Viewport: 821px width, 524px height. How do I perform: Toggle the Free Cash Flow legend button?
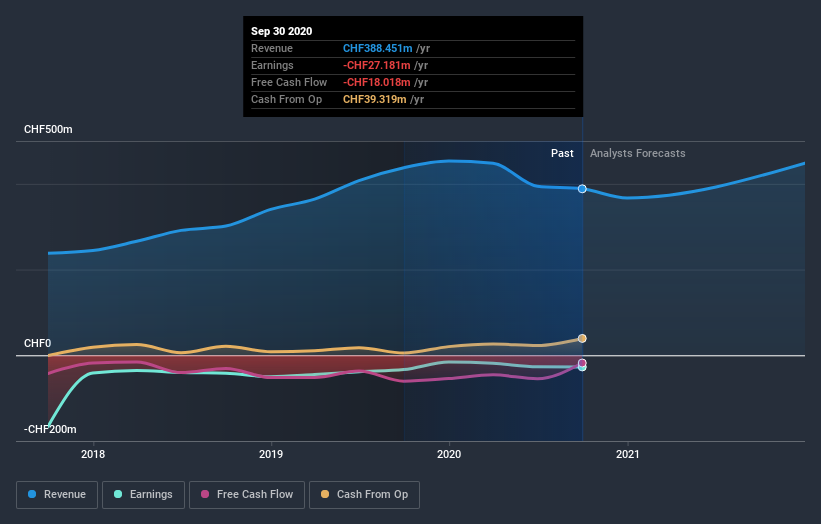tap(247, 495)
